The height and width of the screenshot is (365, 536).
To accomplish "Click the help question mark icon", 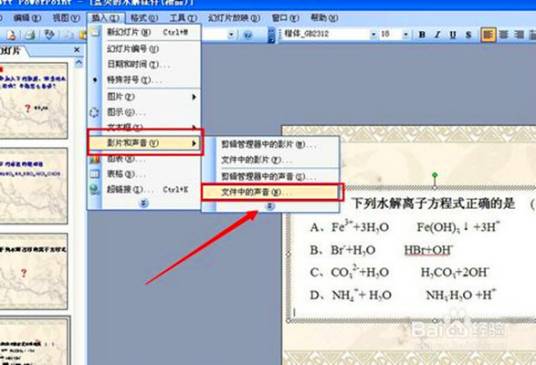I will tap(248, 35).
